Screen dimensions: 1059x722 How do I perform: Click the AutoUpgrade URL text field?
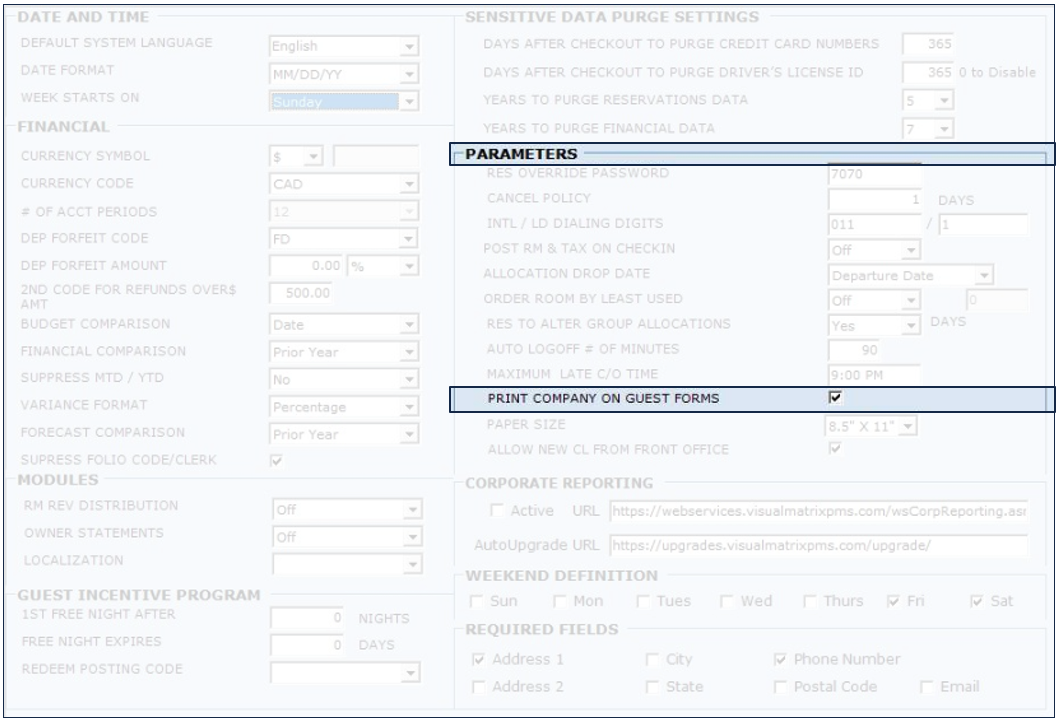click(x=817, y=547)
